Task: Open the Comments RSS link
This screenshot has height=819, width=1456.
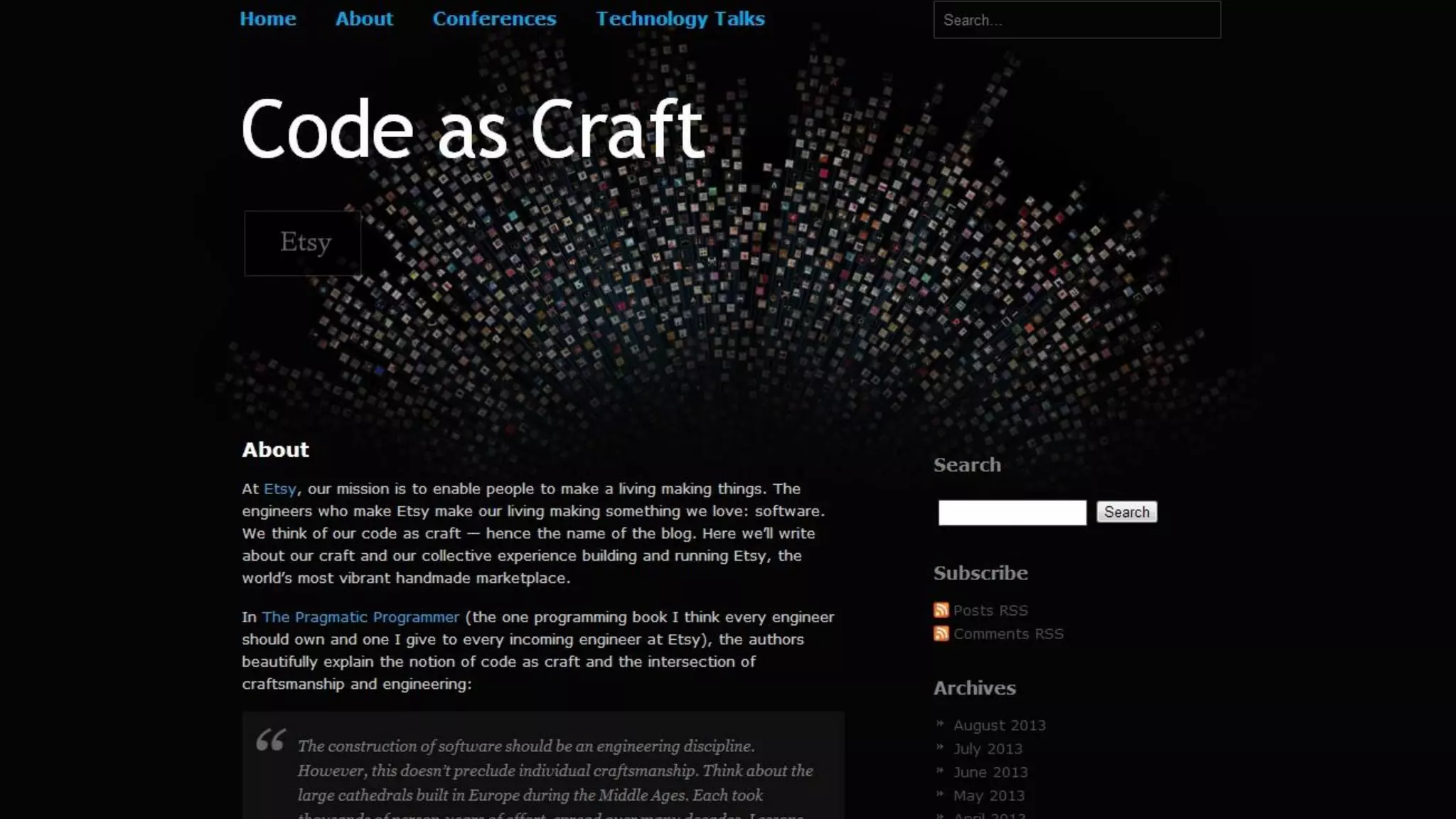Action: 1008,634
